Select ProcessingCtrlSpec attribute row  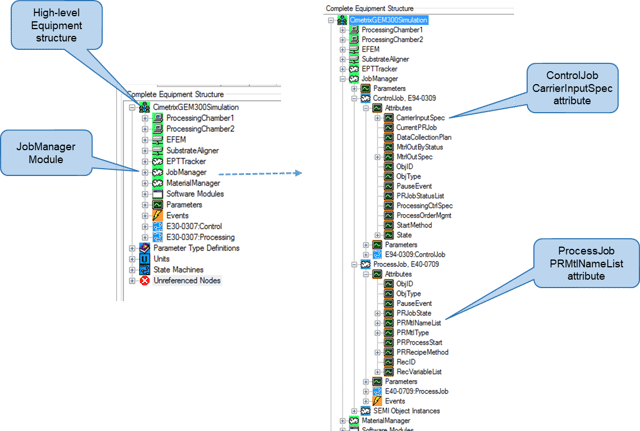click(424, 206)
